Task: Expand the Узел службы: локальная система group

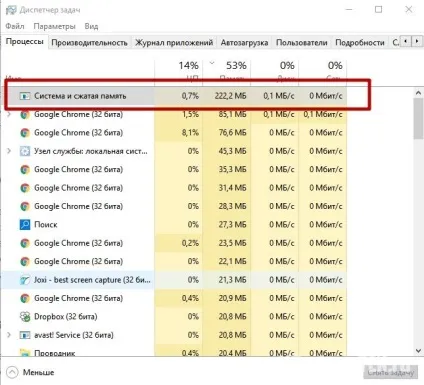Action: (x=9, y=151)
